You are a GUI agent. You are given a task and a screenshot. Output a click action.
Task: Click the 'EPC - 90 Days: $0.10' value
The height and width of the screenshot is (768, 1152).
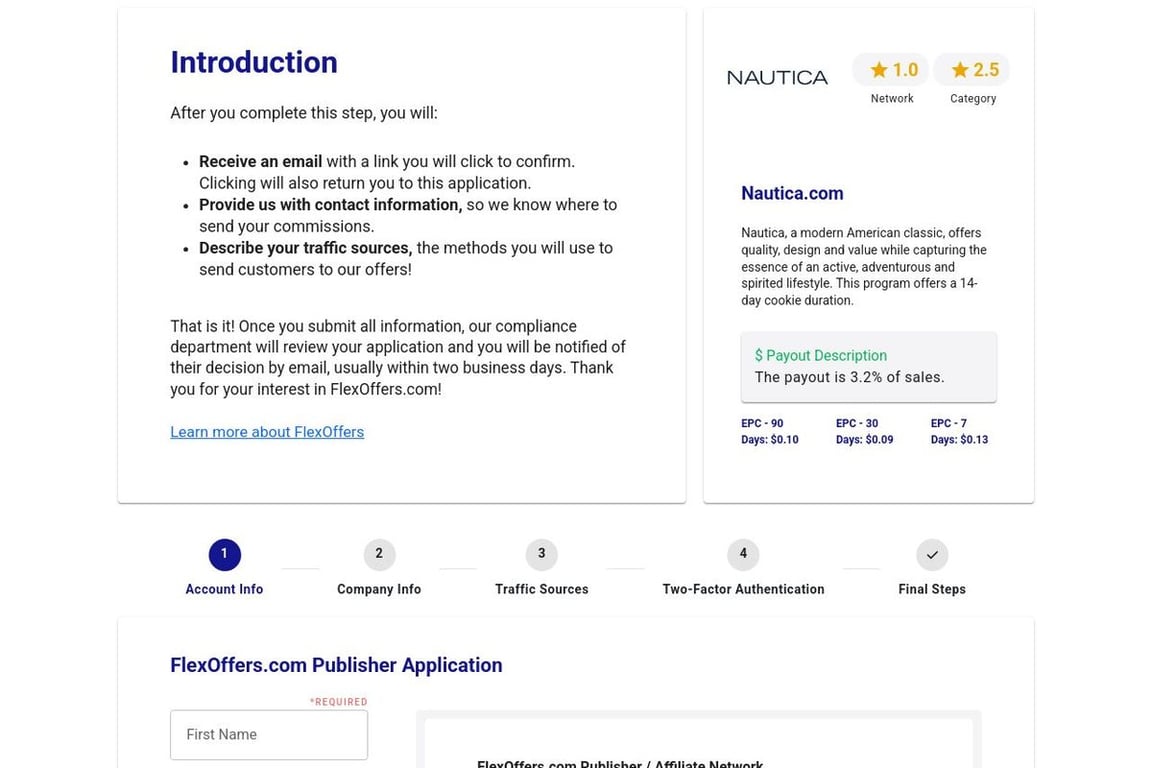(769, 431)
